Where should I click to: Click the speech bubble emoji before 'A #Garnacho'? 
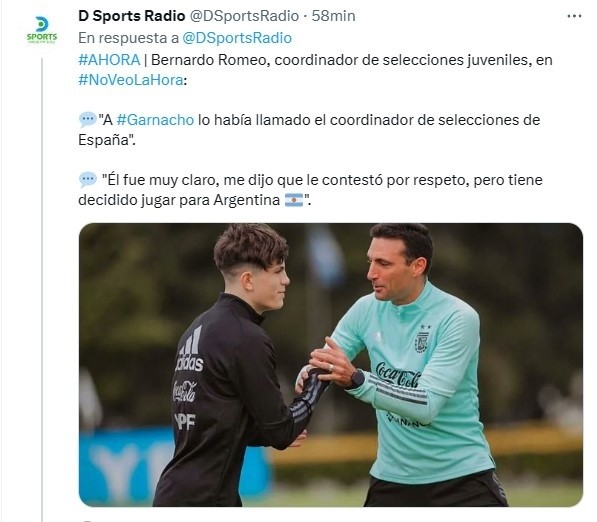click(x=88, y=120)
